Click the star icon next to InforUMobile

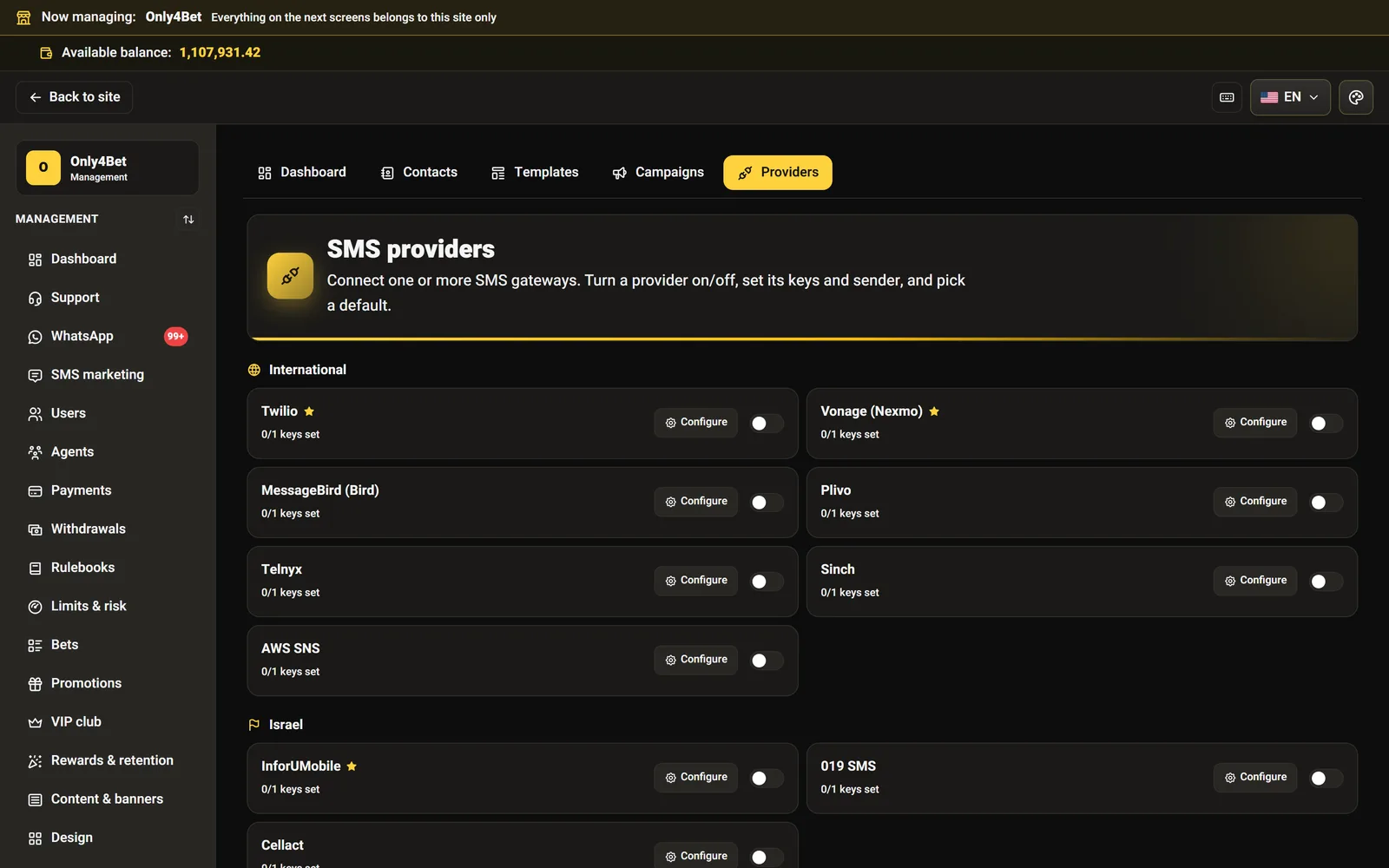[x=352, y=766]
